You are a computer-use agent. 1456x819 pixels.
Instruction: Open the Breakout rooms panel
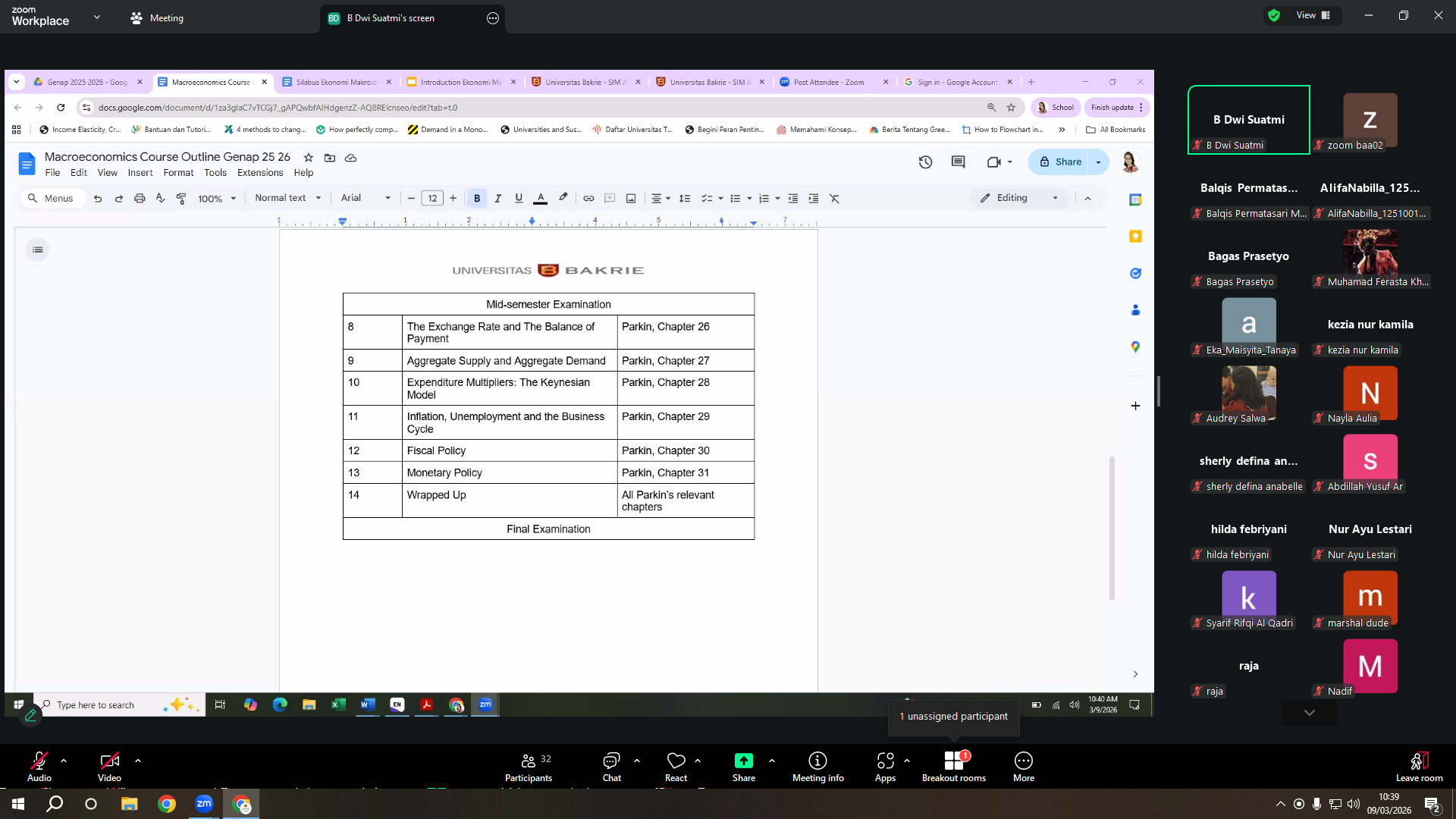click(x=954, y=767)
